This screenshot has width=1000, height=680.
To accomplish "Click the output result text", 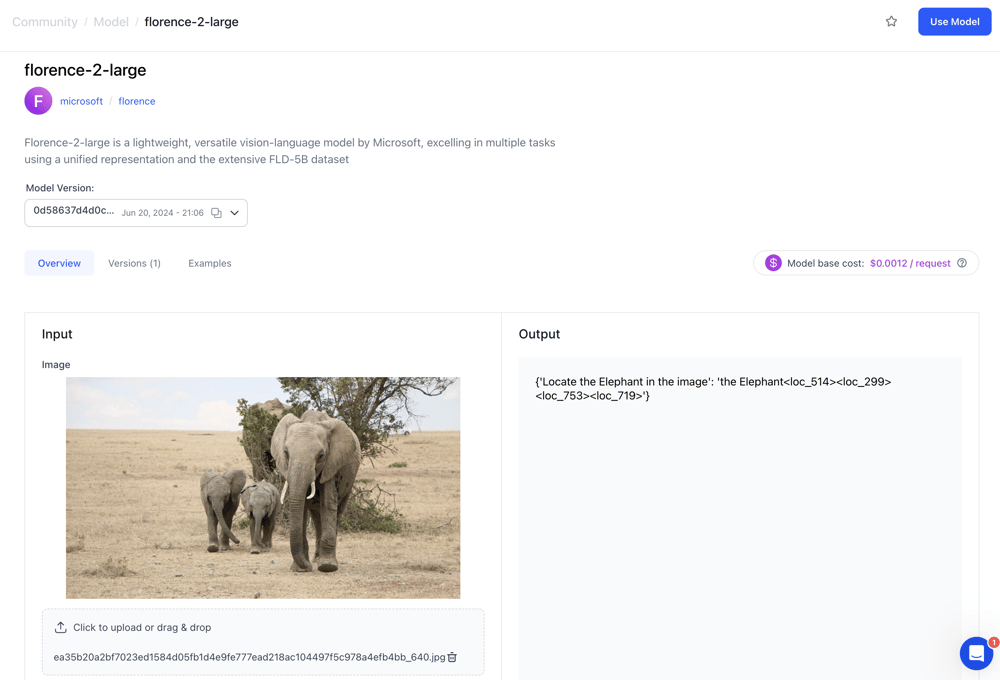I will tap(713, 388).
